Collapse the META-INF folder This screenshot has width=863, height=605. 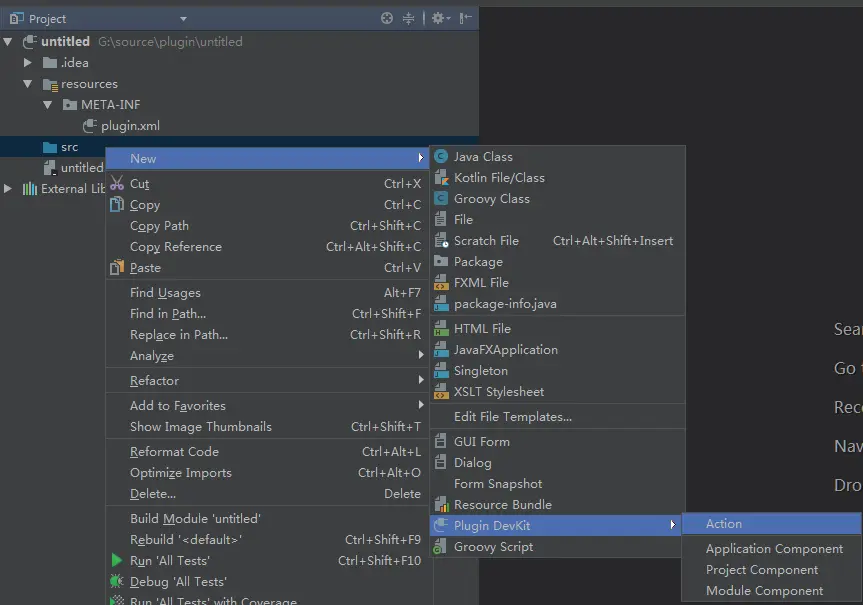tap(47, 105)
